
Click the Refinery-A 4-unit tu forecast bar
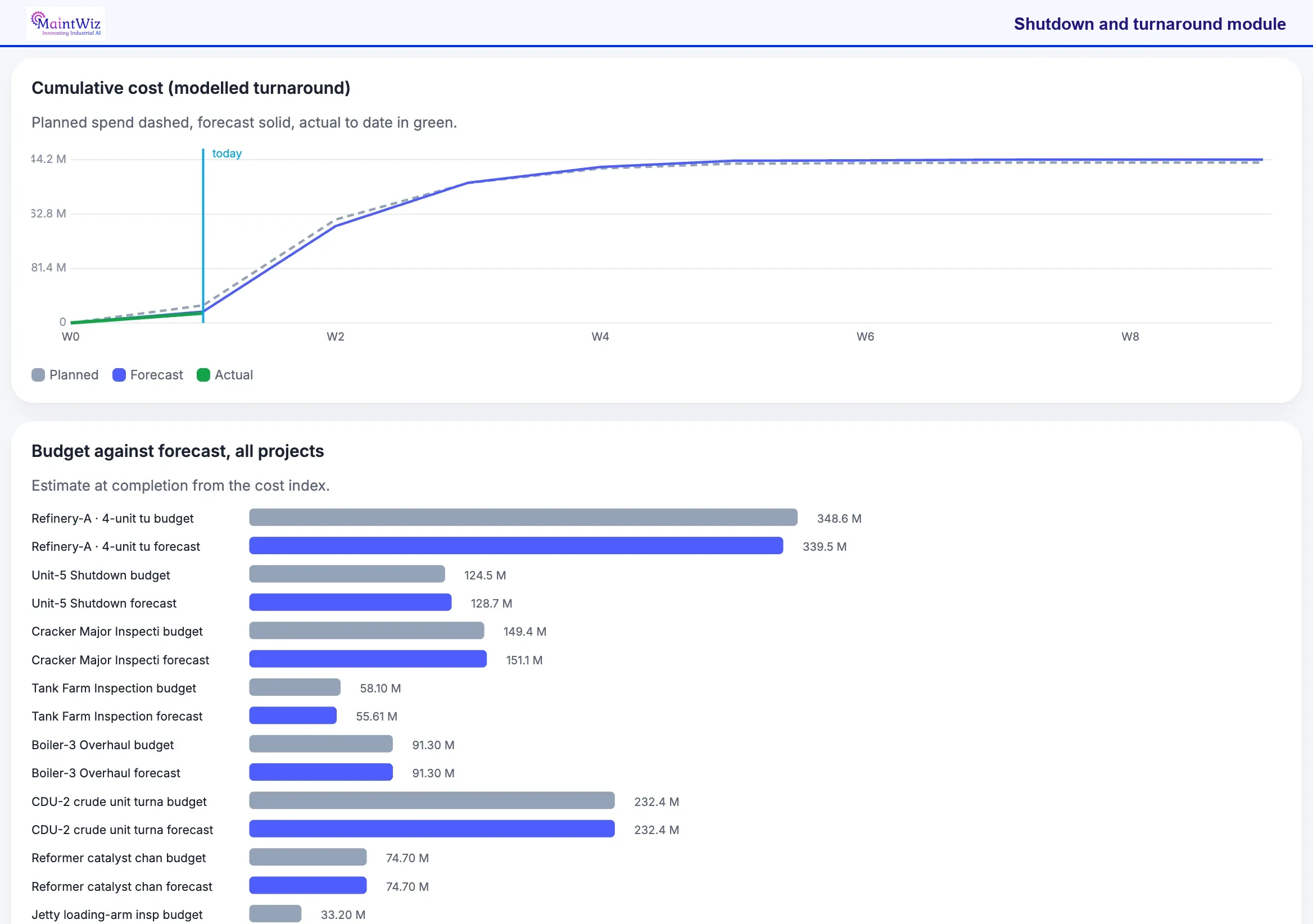[x=516, y=546]
